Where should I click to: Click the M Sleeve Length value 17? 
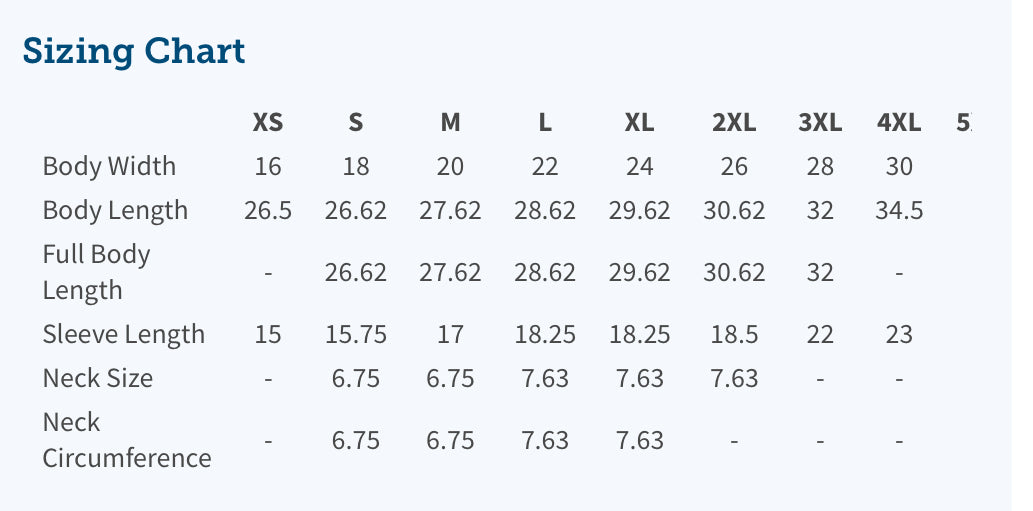pyautogui.click(x=450, y=335)
